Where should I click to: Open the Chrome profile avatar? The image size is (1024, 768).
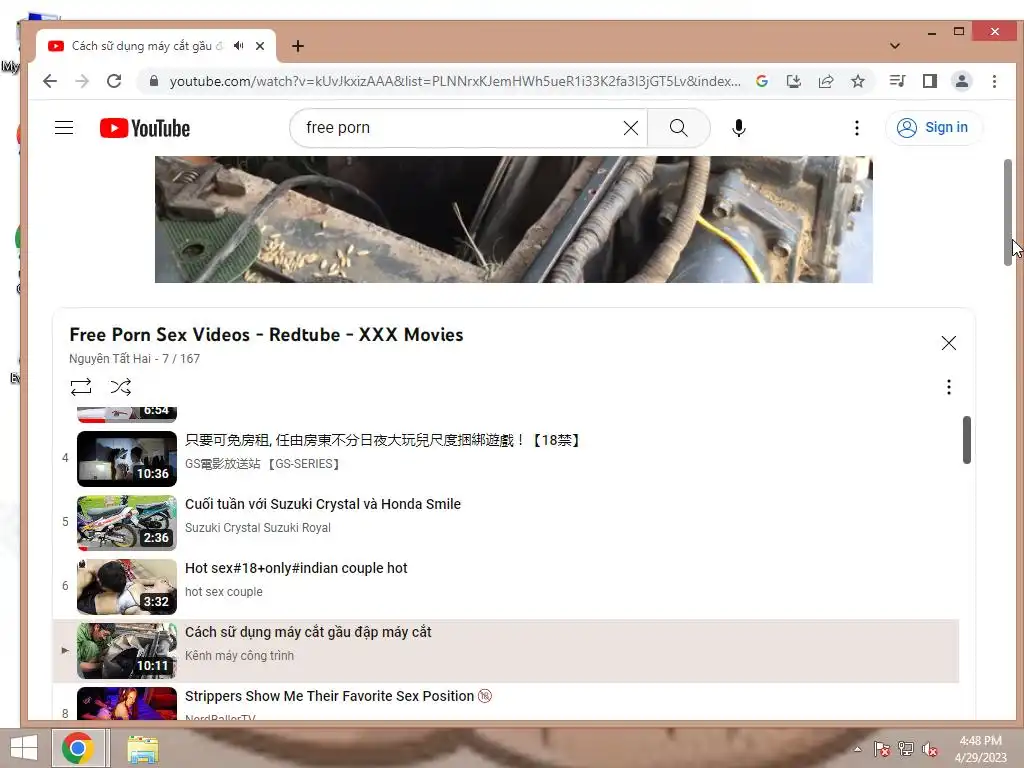(962, 81)
